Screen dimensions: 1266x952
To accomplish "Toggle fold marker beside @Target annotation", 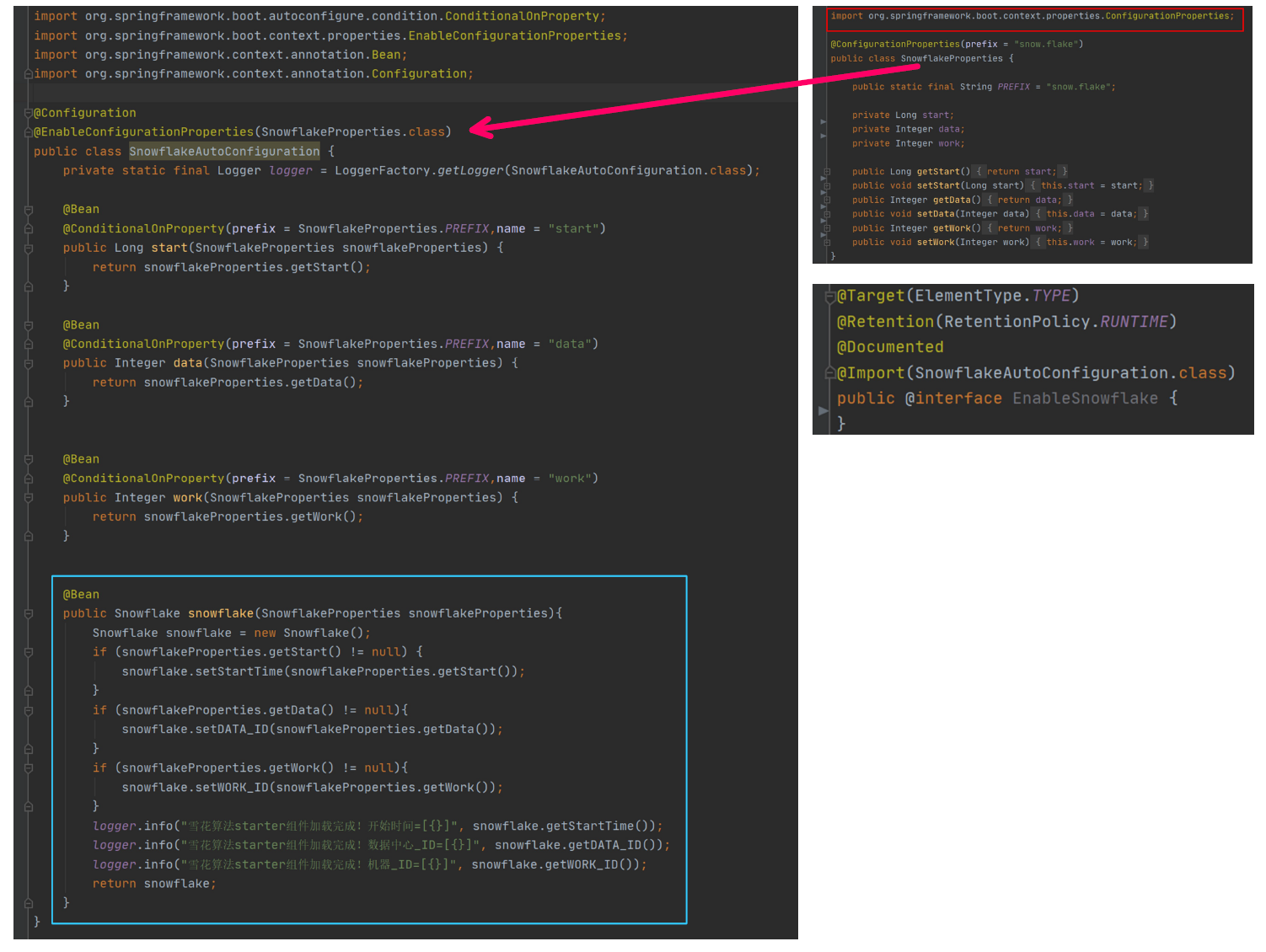I will [x=829, y=296].
